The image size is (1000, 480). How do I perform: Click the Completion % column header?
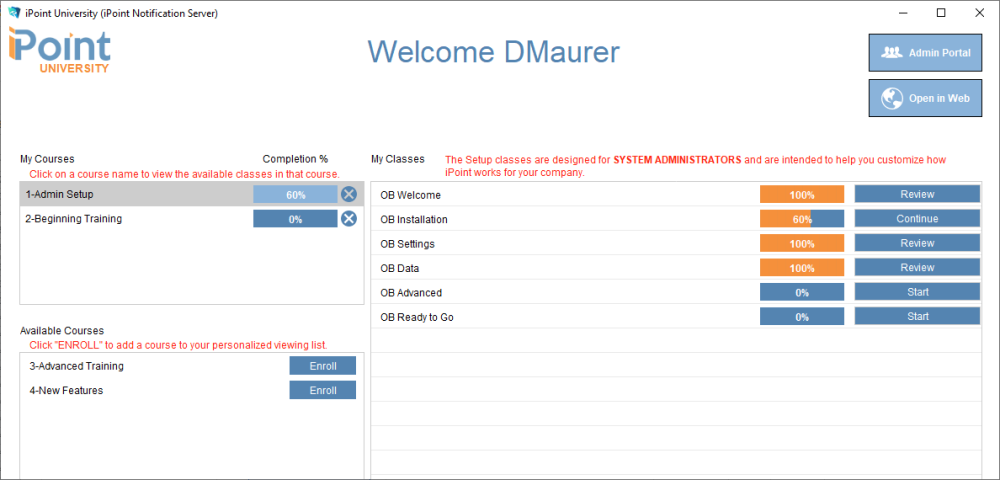(295, 159)
